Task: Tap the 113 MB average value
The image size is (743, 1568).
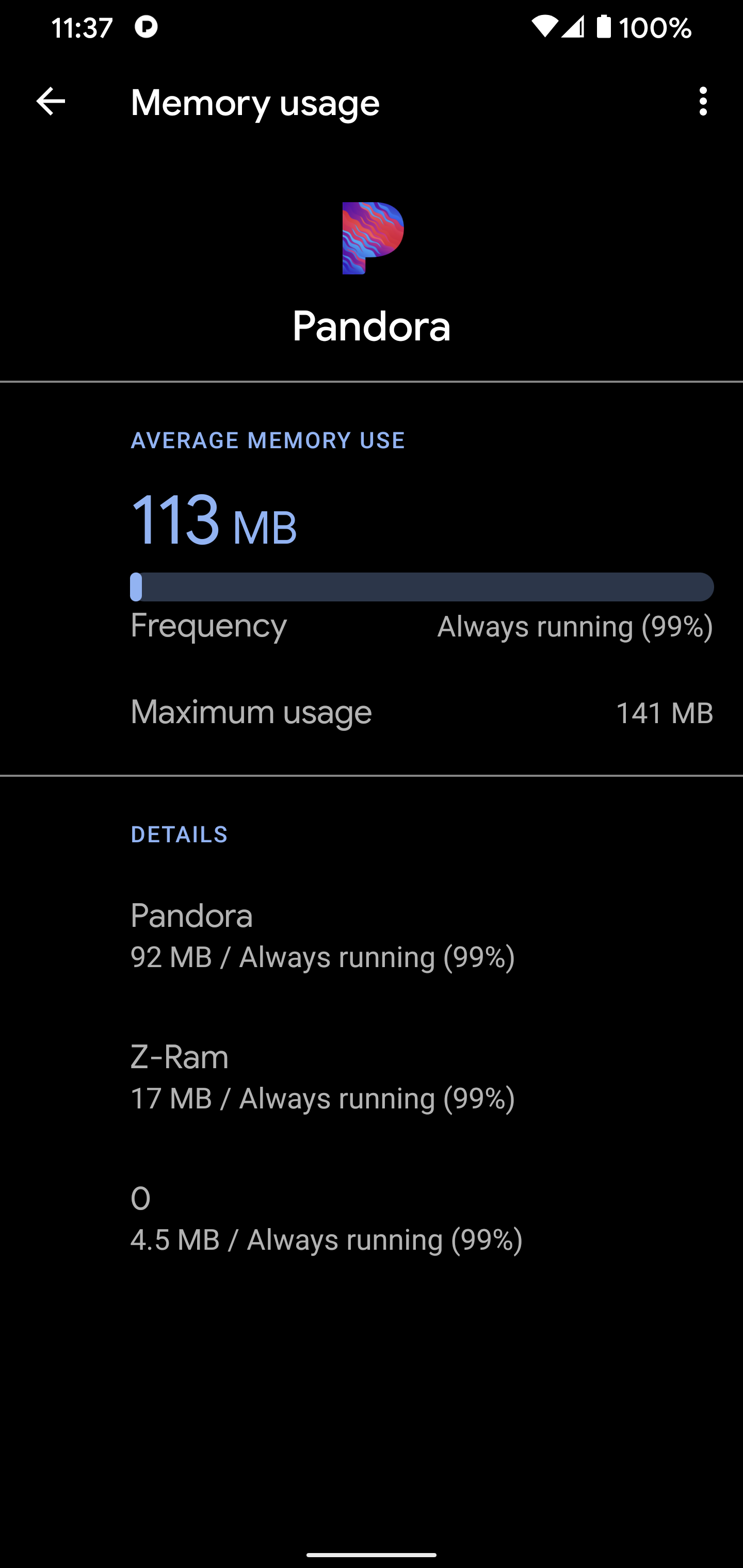Action: tap(214, 521)
